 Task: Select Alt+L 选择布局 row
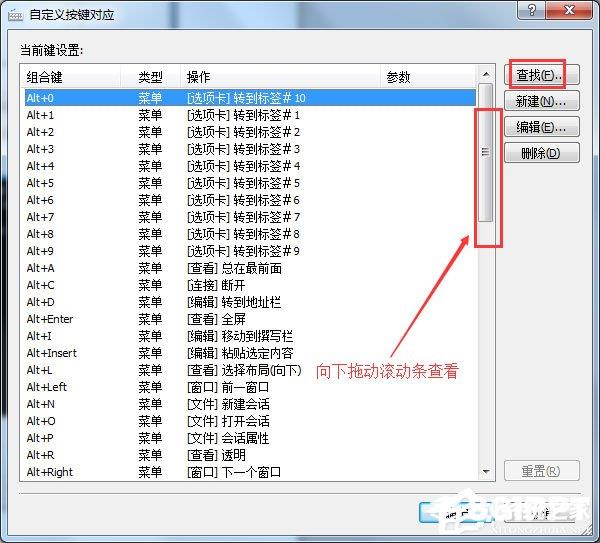click(250, 370)
